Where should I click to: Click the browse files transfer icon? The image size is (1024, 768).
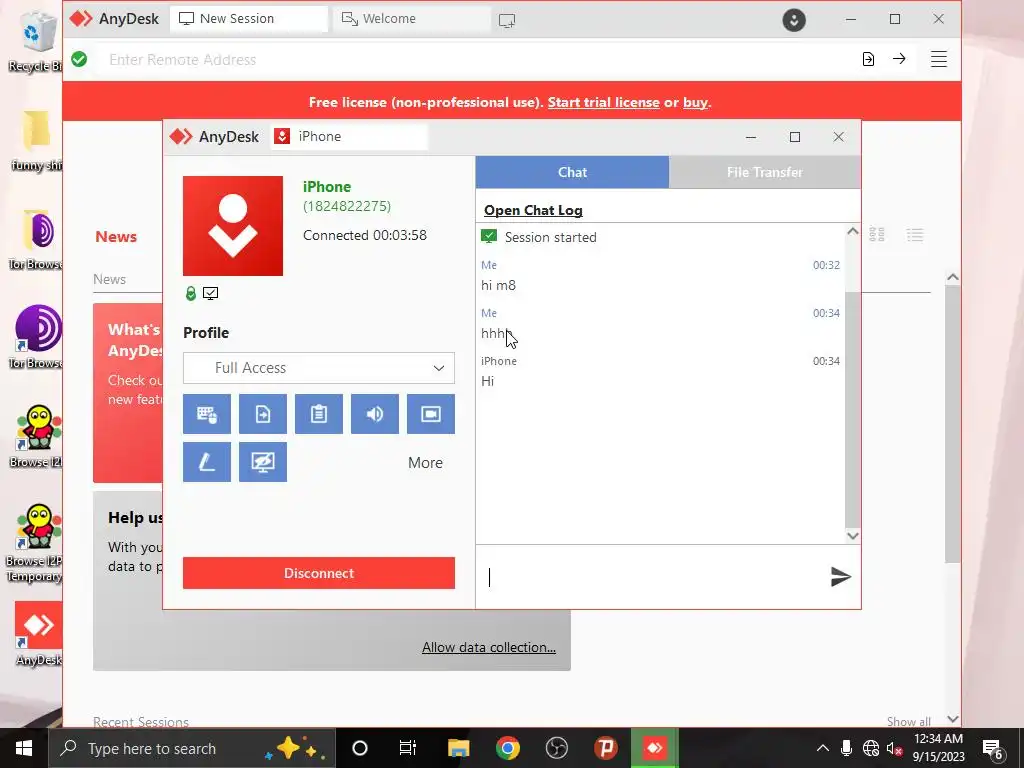(868, 59)
